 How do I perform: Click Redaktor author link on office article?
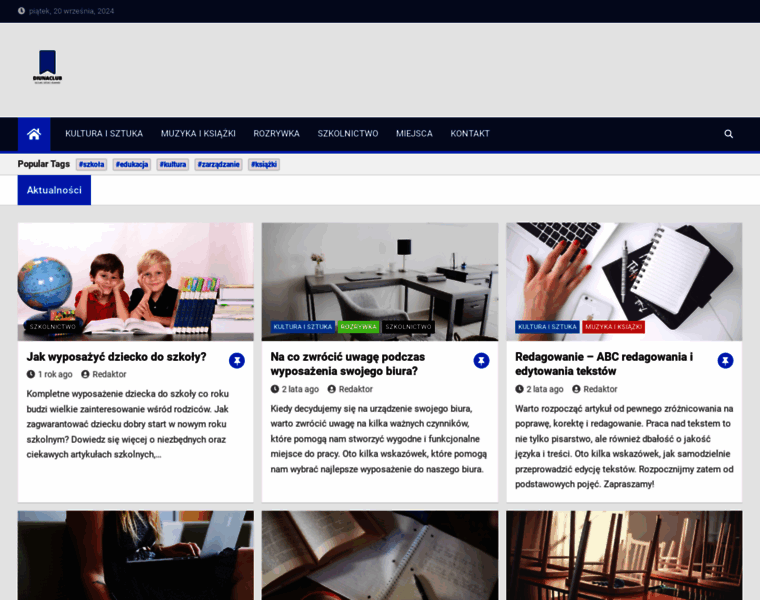[355, 389]
